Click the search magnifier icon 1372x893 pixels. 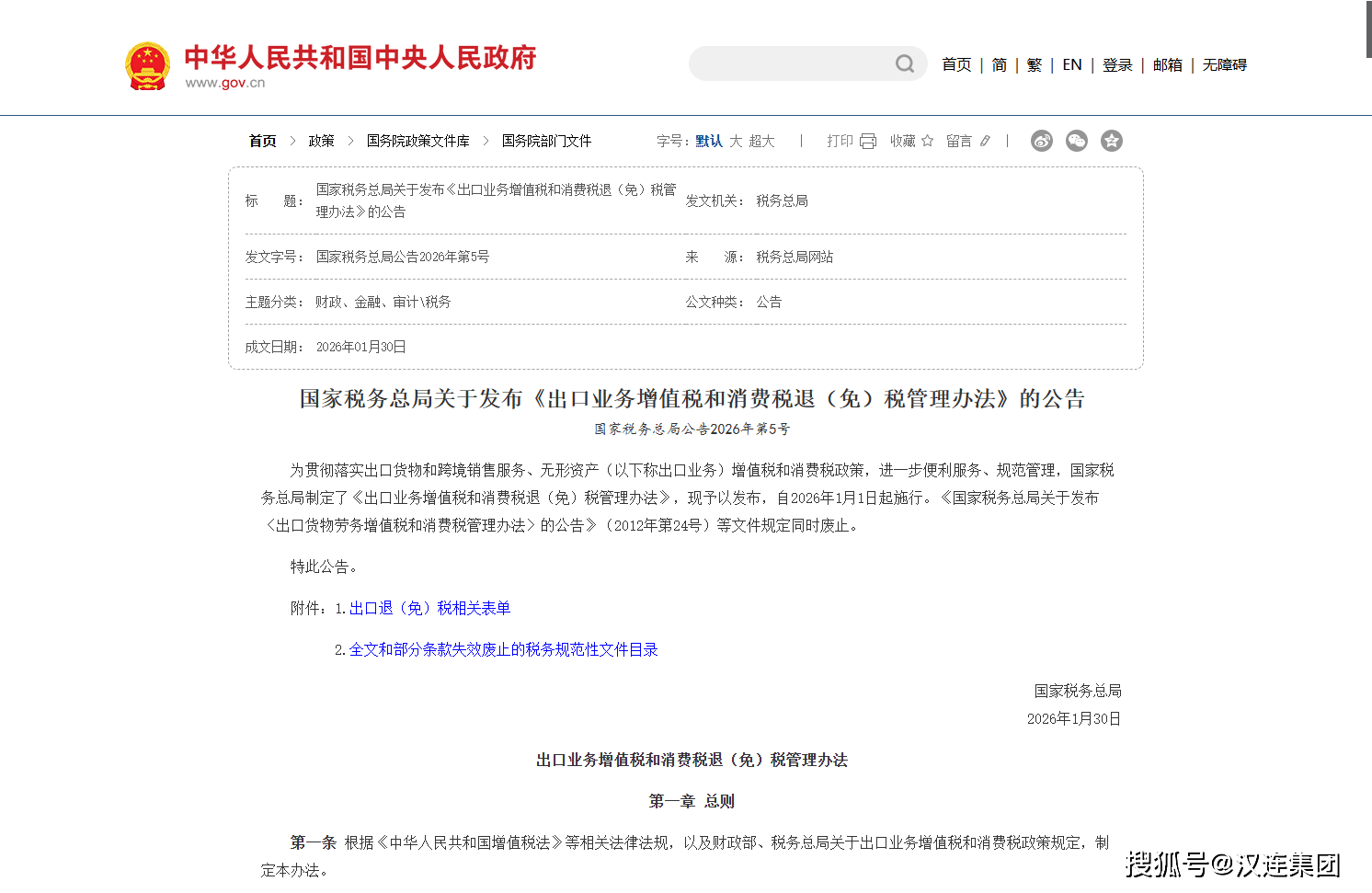[x=905, y=63]
